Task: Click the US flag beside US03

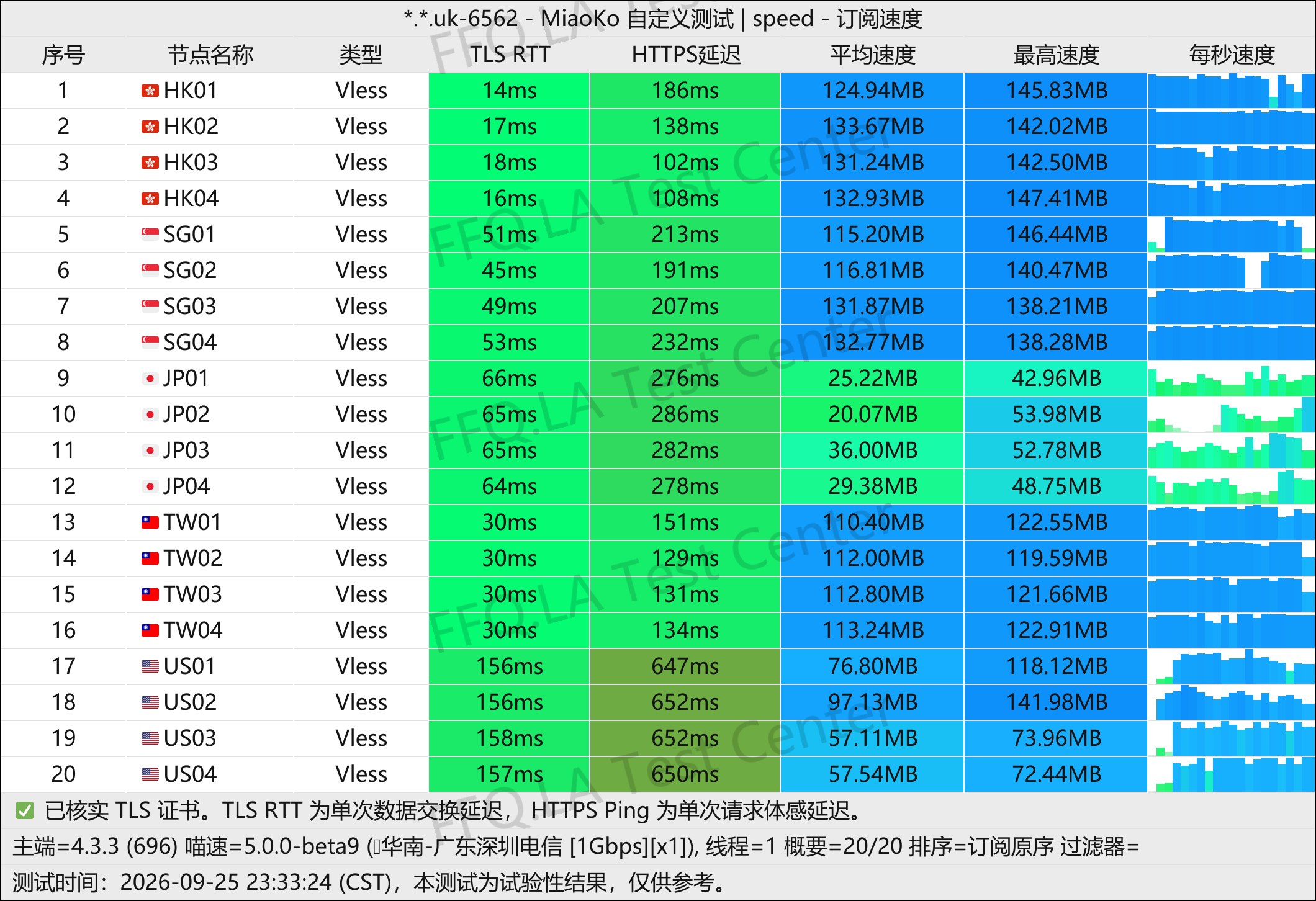Action: 150,738
